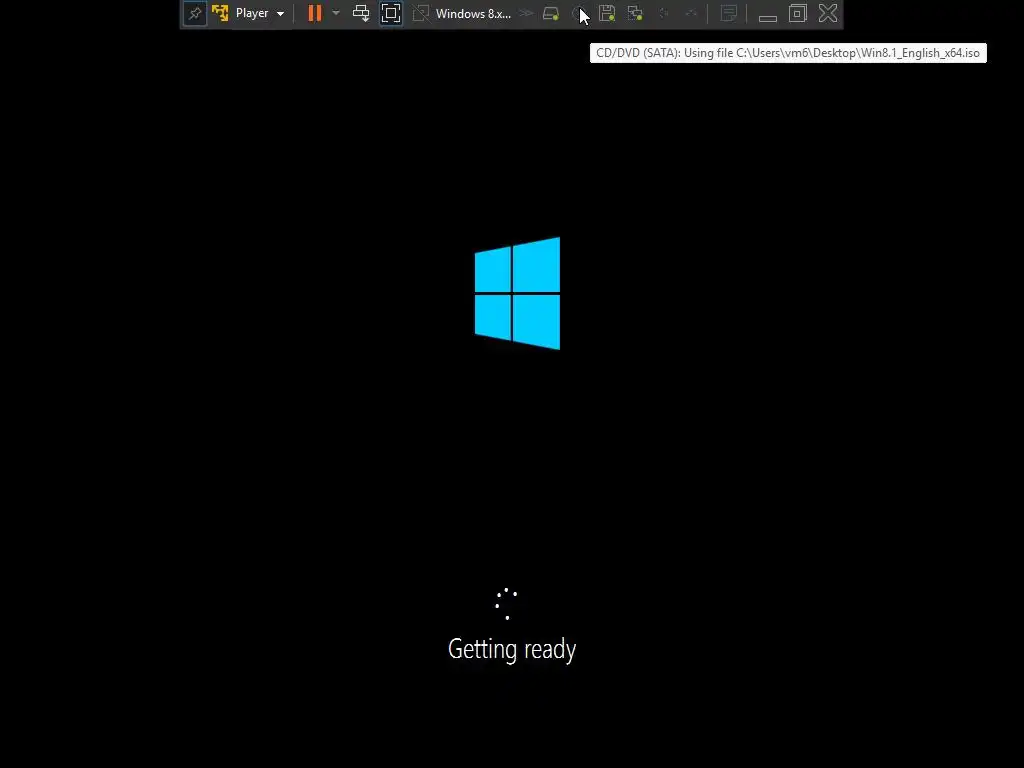Click the double-chevron collapse devices arrow
The width and height of the screenshot is (1024, 768).
click(526, 13)
